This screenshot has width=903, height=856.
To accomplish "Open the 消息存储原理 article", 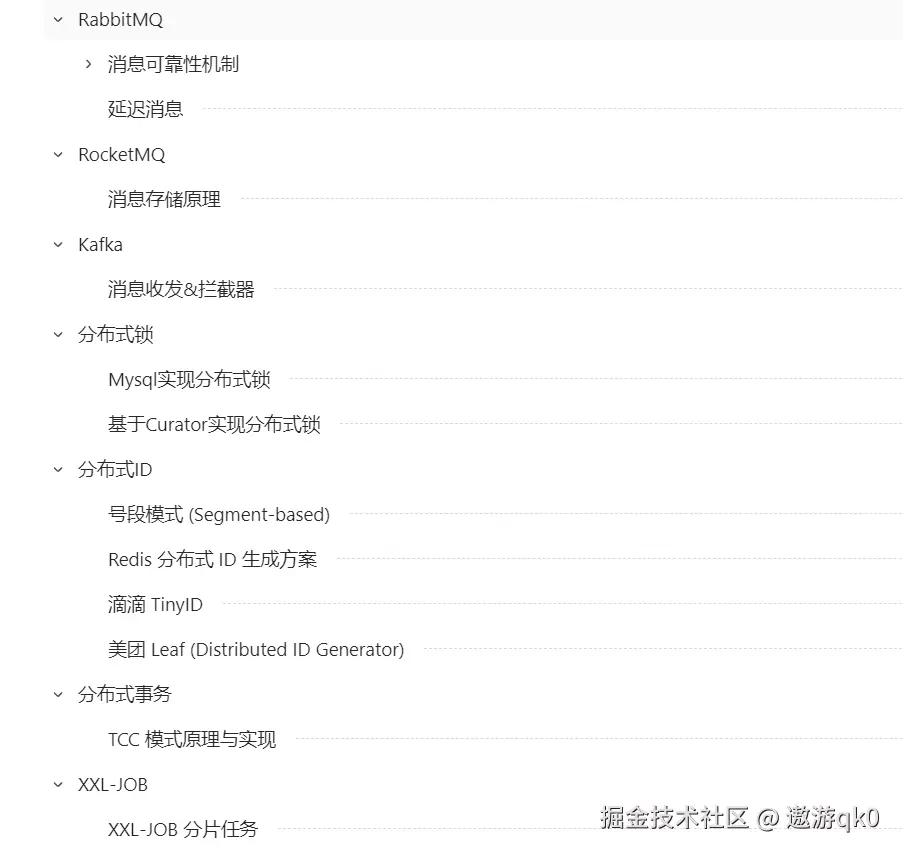I will coord(164,199).
